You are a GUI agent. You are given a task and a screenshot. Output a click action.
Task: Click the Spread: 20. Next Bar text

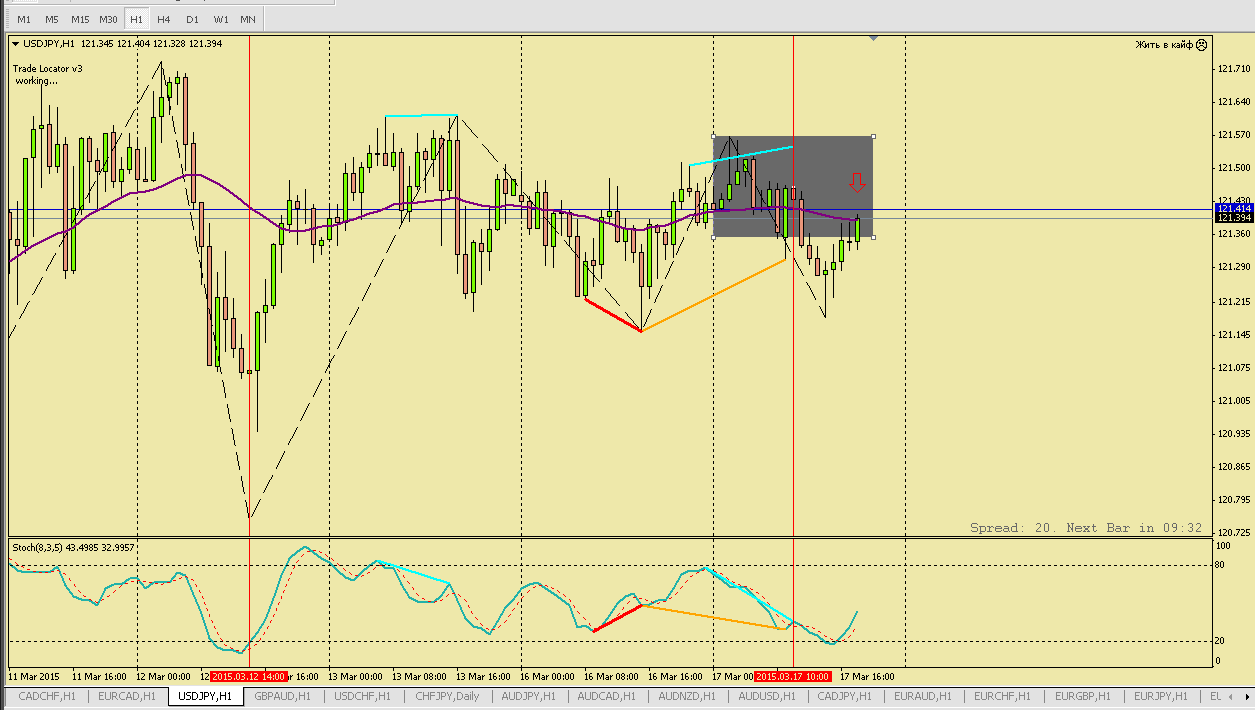(1086, 528)
